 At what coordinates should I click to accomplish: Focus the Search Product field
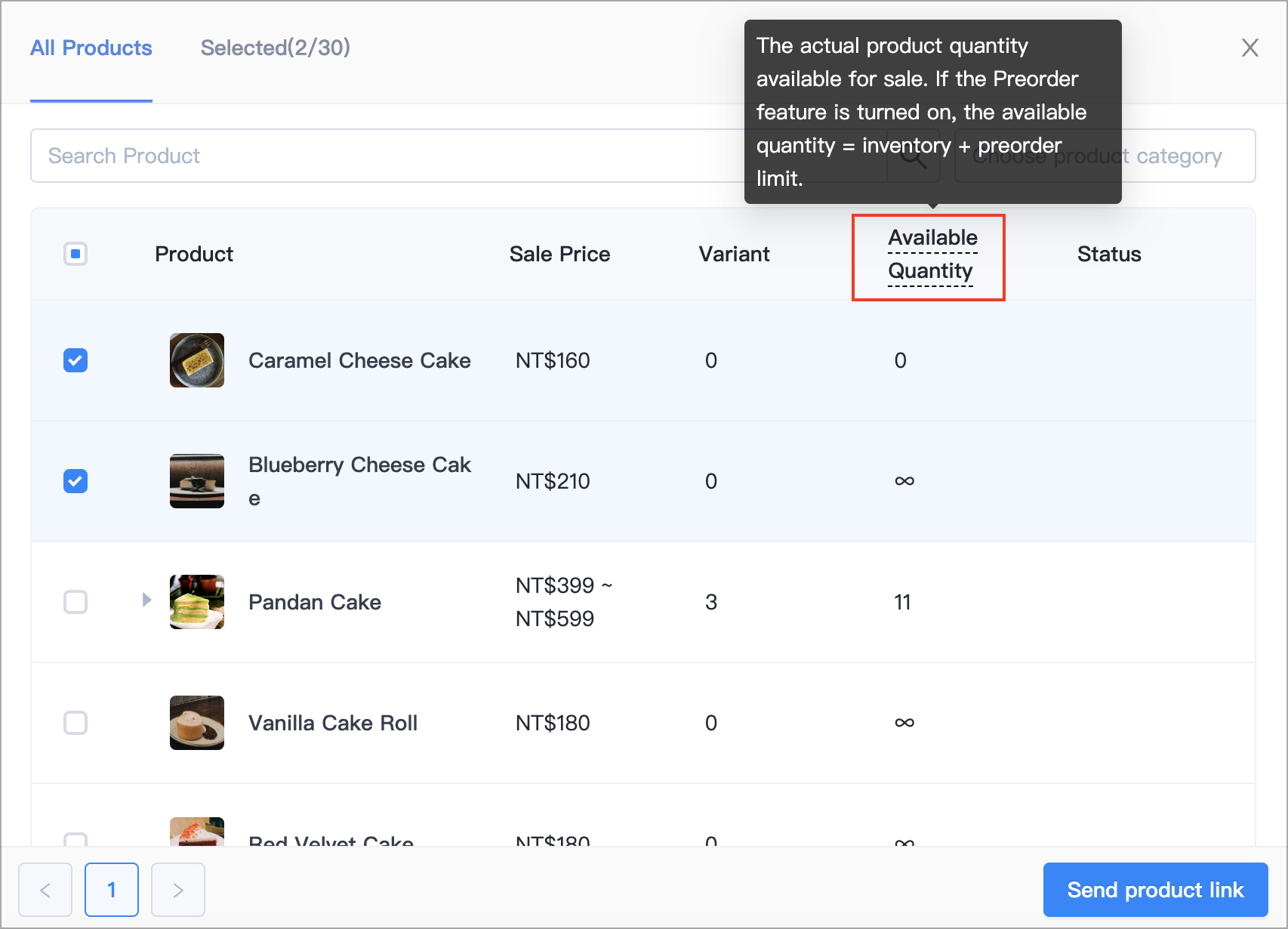tap(459, 156)
